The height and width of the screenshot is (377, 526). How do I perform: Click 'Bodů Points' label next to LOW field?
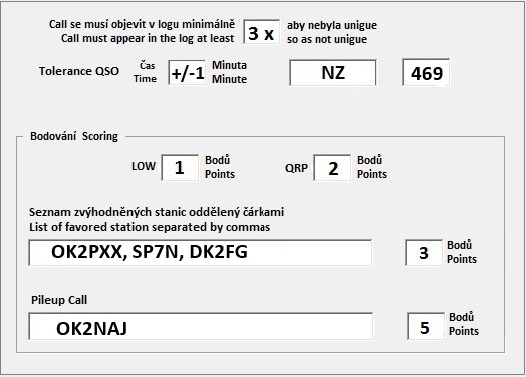(x=220, y=167)
